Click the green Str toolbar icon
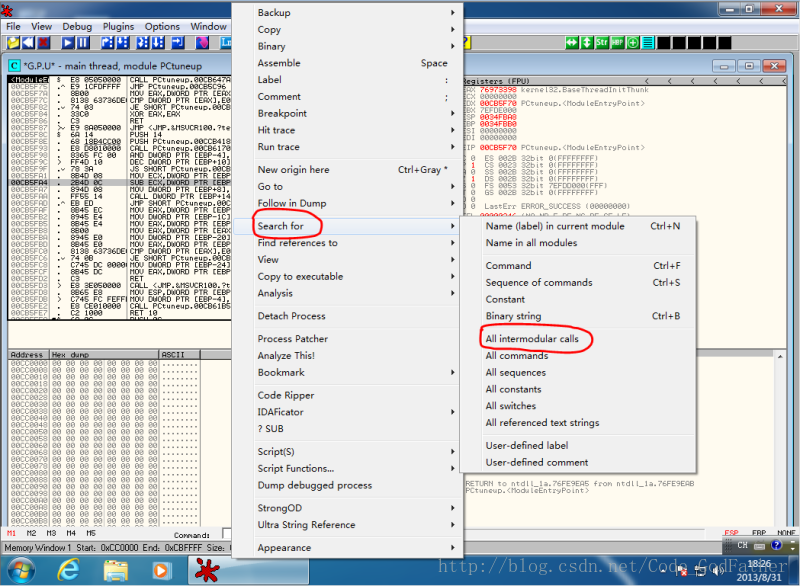The width and height of the screenshot is (800, 586). point(602,43)
